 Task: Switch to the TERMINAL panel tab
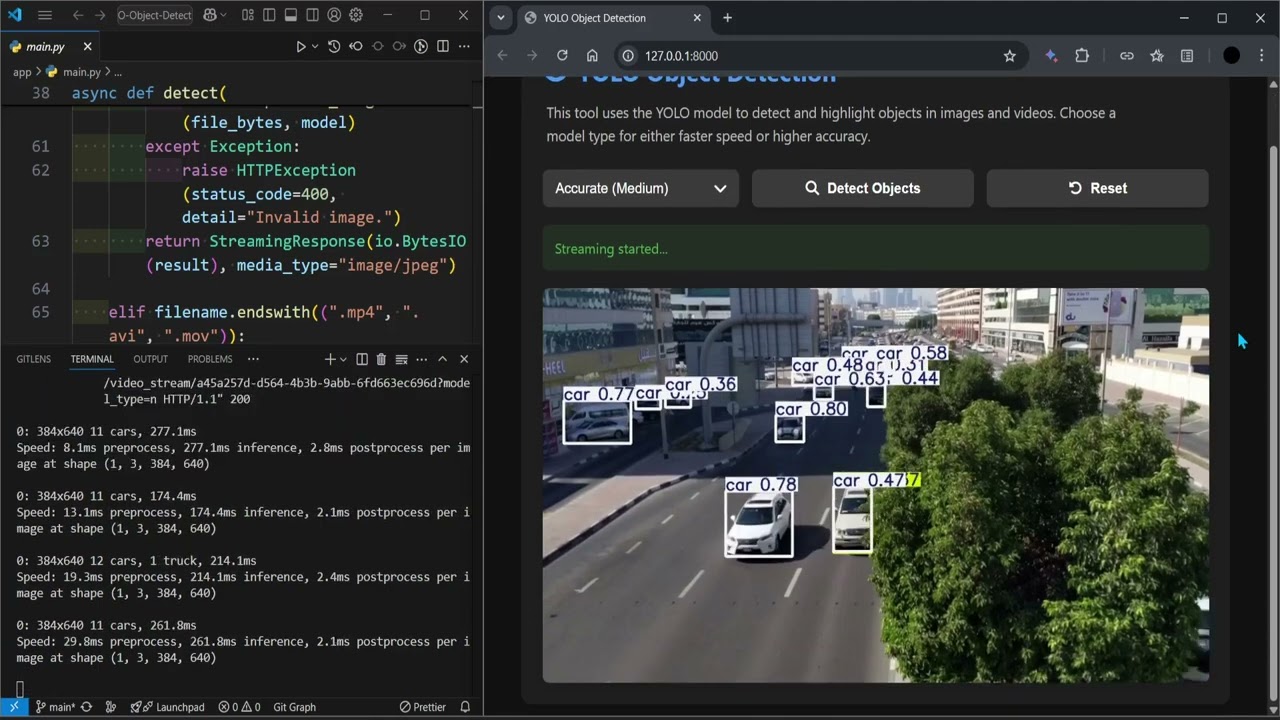[92, 359]
